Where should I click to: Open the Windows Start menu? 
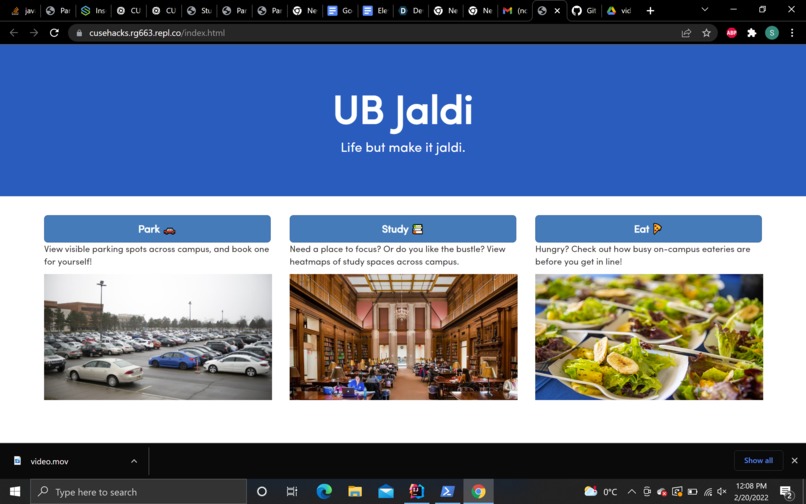coord(15,492)
